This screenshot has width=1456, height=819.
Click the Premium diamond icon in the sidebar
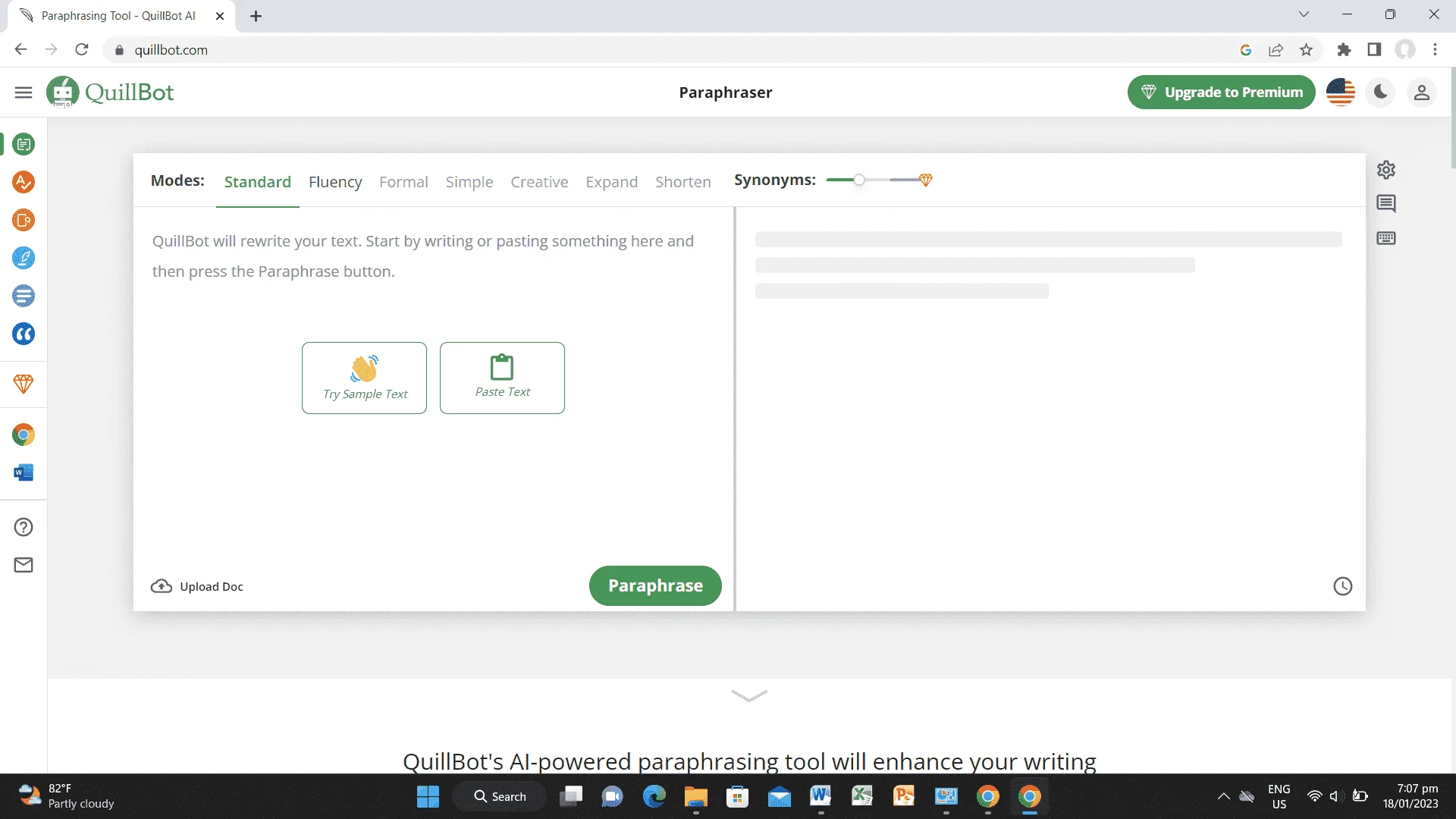[24, 384]
